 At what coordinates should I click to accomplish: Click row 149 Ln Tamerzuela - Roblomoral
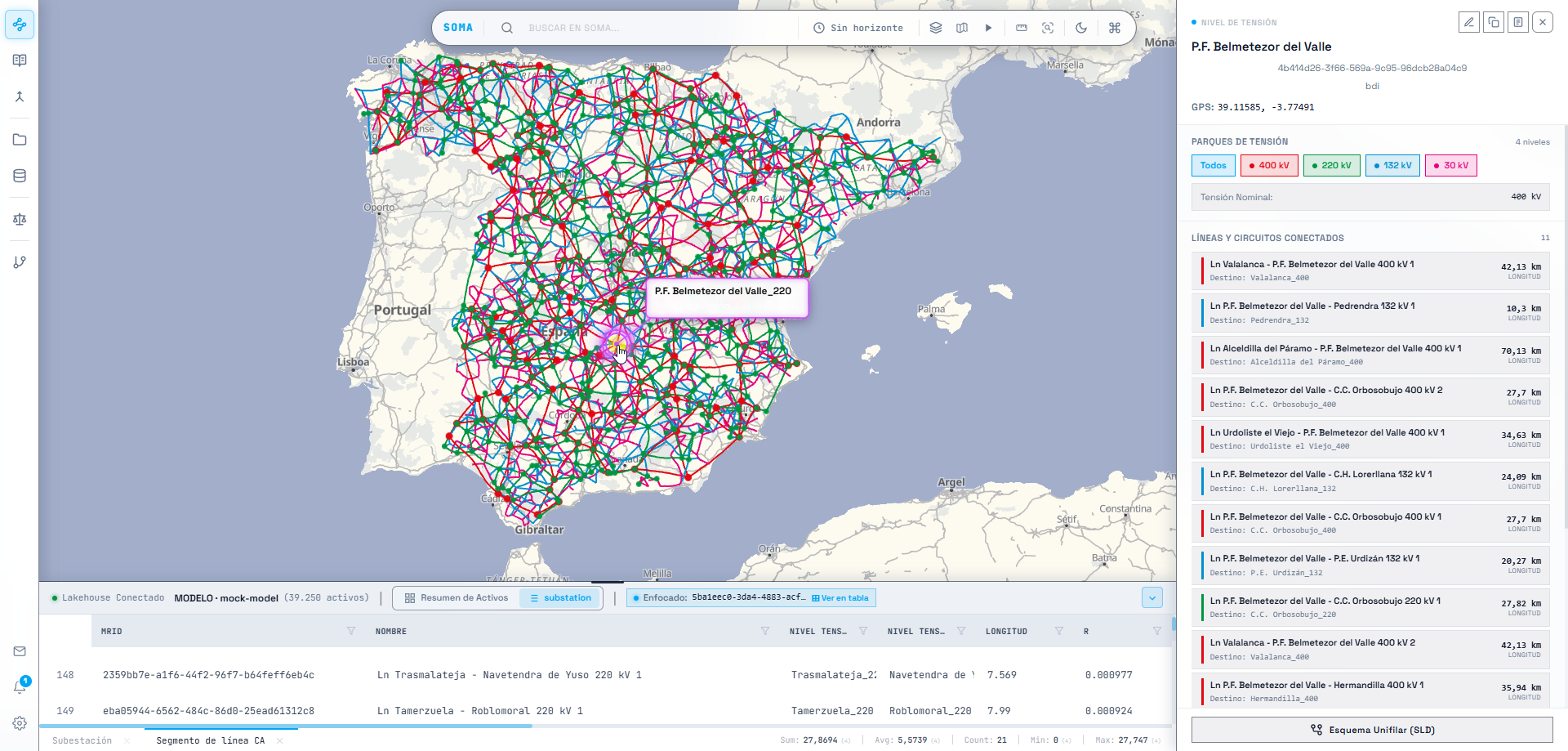click(x=605, y=711)
